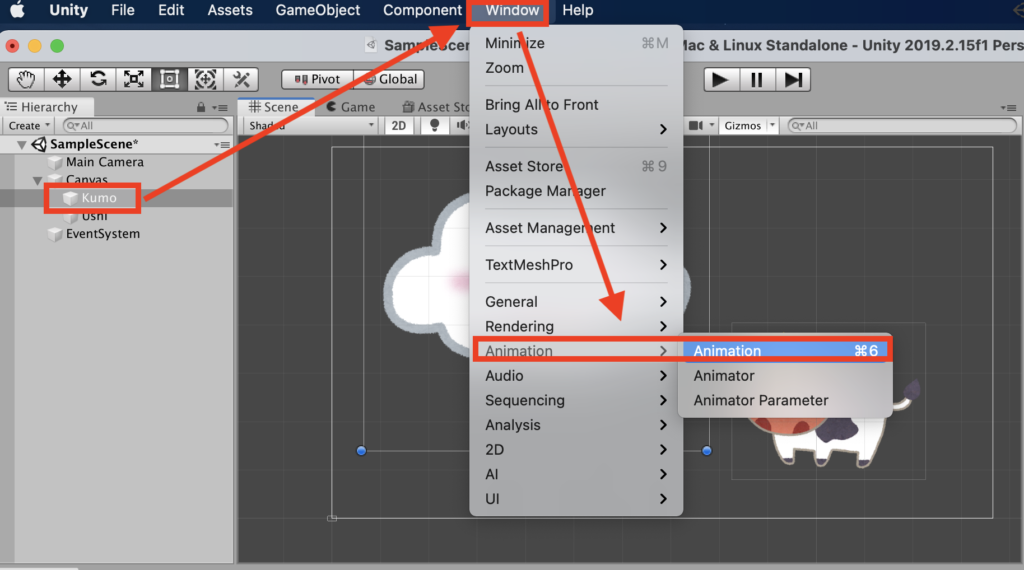The width and height of the screenshot is (1024, 570).
Task: Open the Help menu
Action: tap(577, 10)
